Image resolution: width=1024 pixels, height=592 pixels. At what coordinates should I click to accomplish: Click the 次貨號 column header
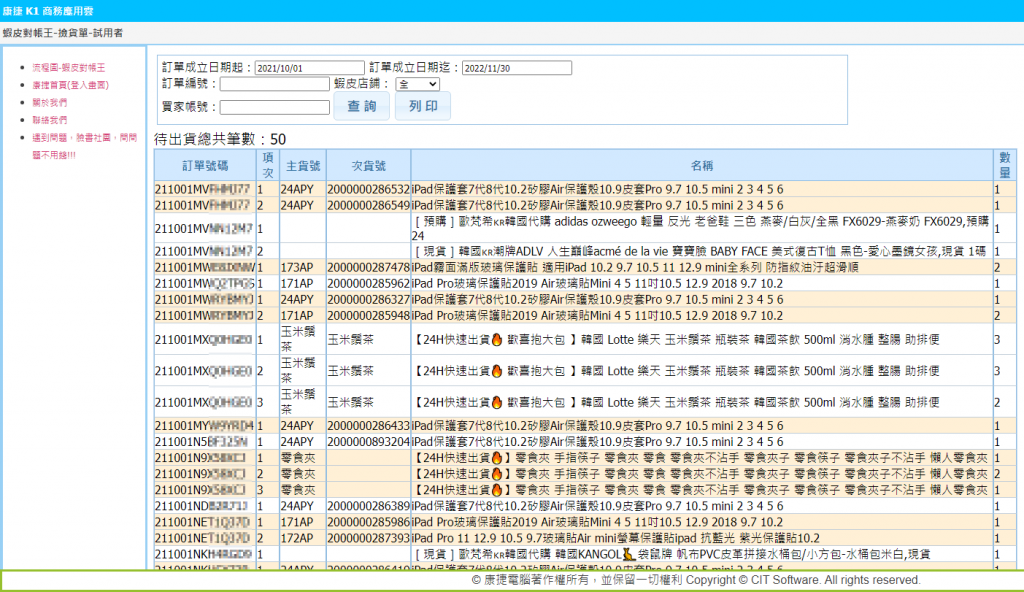pos(368,165)
